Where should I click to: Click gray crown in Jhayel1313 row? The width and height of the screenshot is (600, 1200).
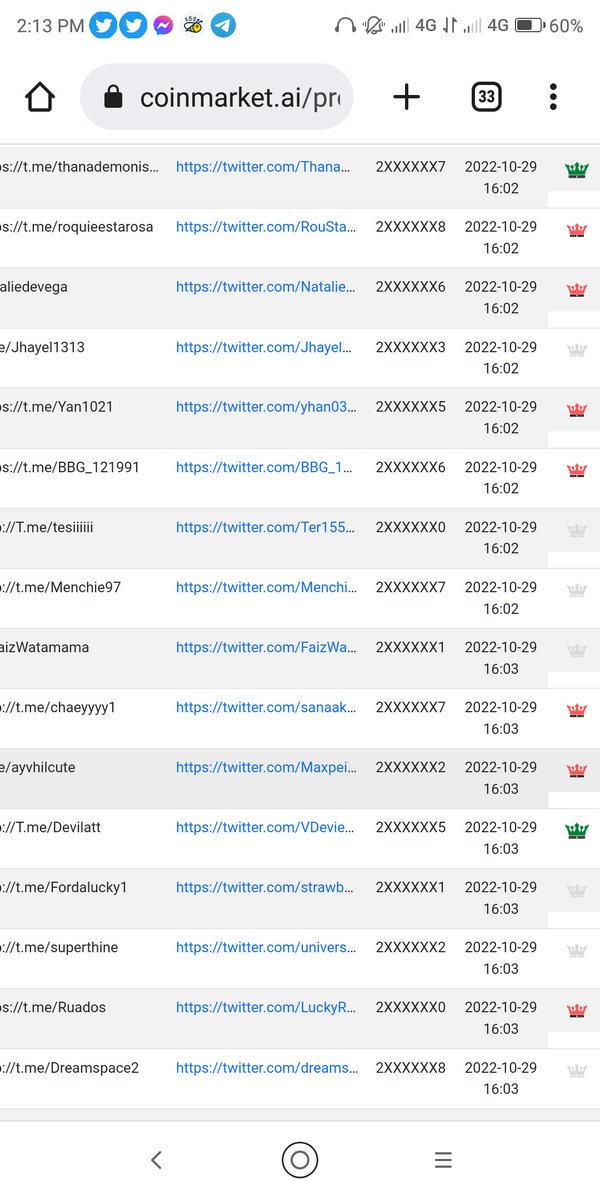pyautogui.click(x=577, y=350)
